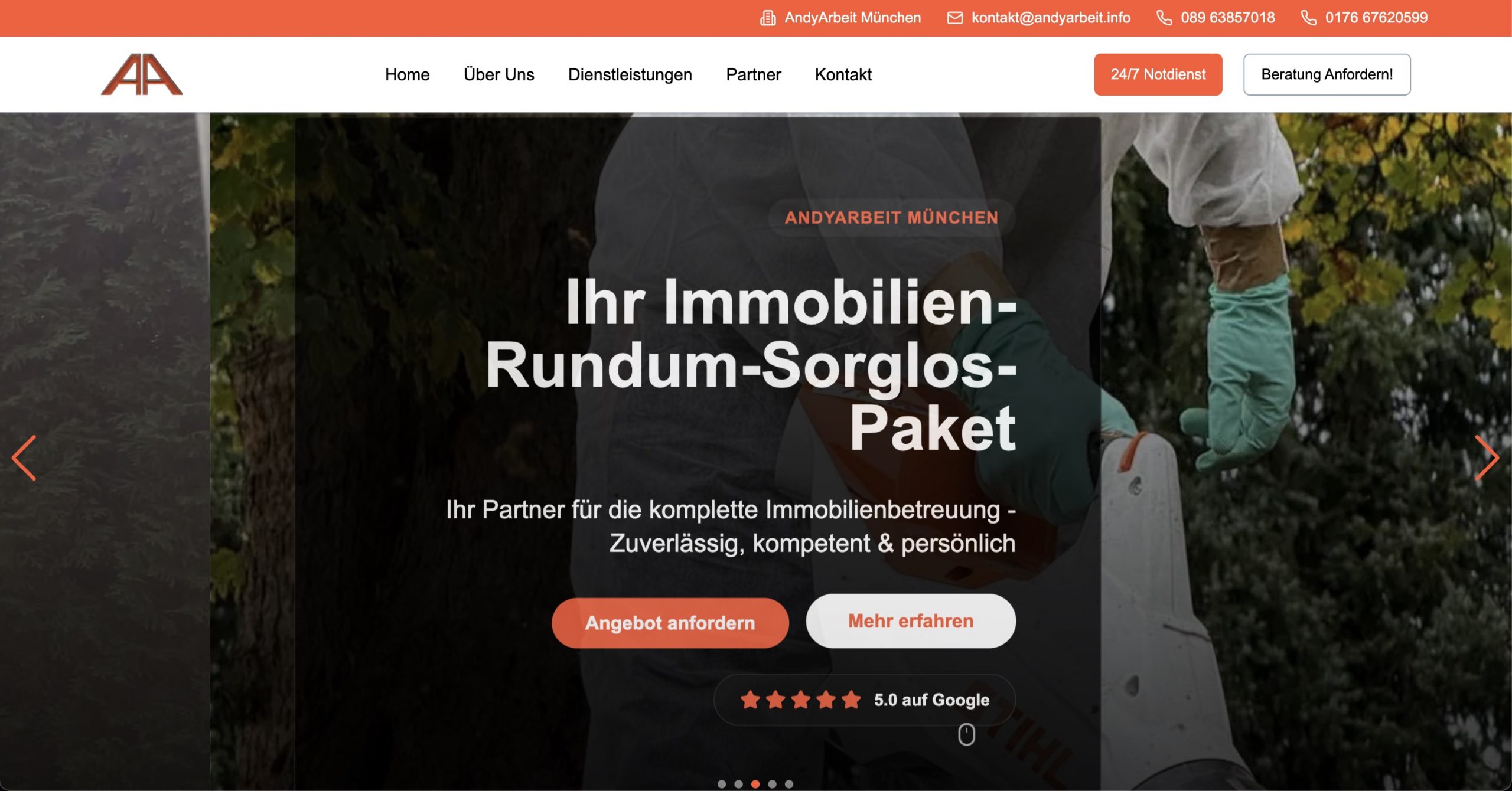Click the building icon beside AndyArbeit München
The width and height of the screenshot is (1512, 791).
(768, 18)
